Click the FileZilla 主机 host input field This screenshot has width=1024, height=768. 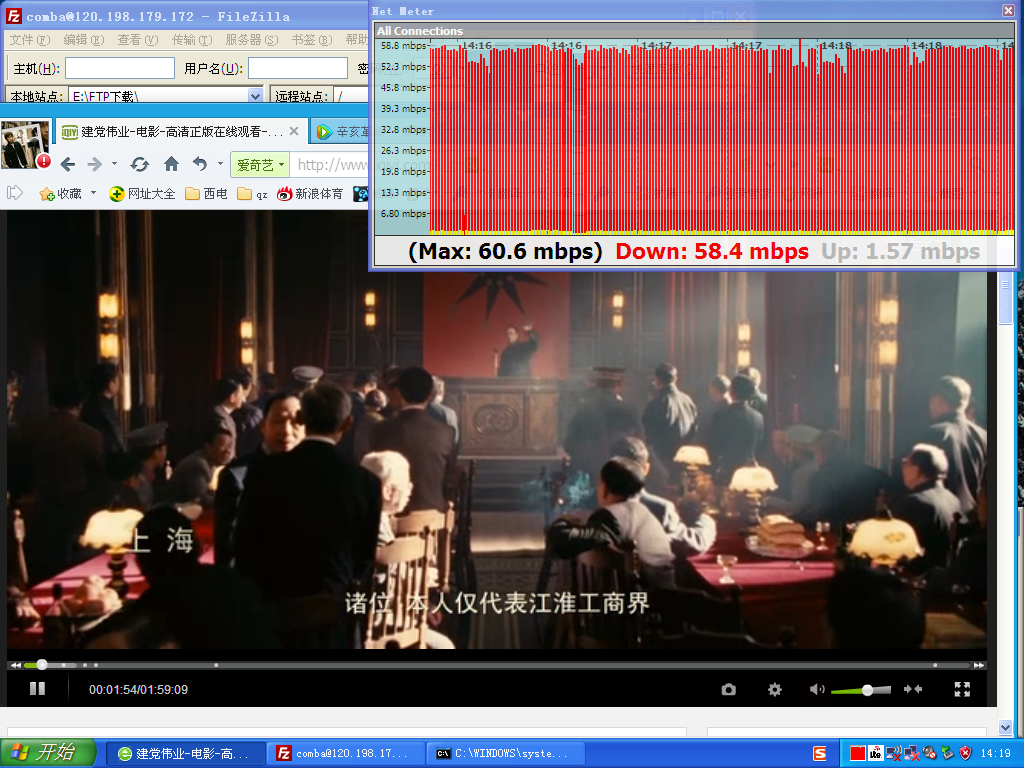(120, 68)
